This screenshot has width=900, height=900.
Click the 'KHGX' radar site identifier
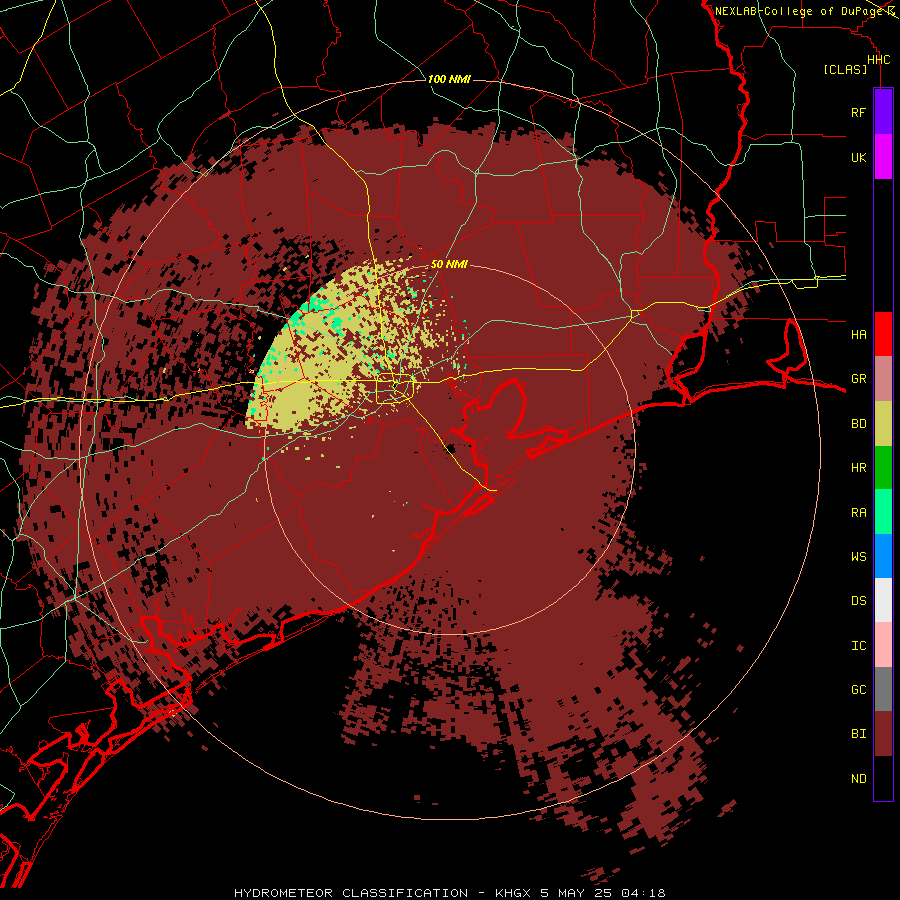coord(514,893)
